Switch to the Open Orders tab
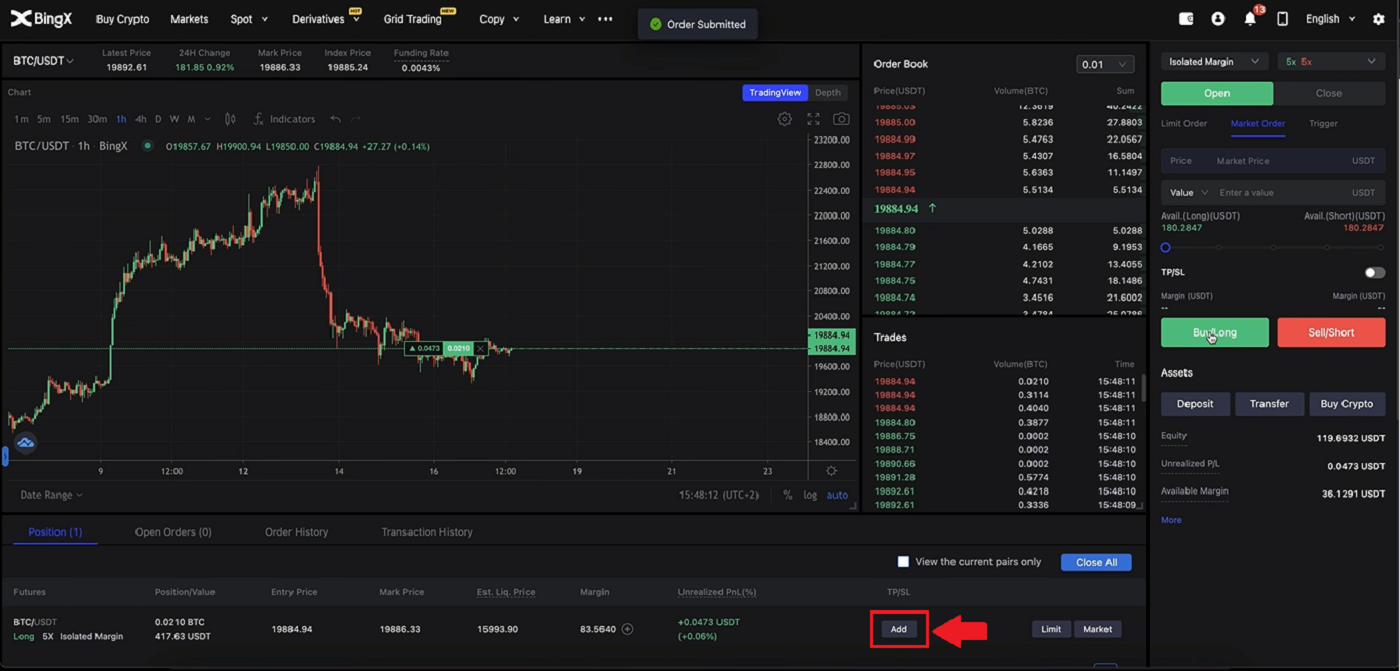The height and width of the screenshot is (671, 1400). pyautogui.click(x=172, y=531)
